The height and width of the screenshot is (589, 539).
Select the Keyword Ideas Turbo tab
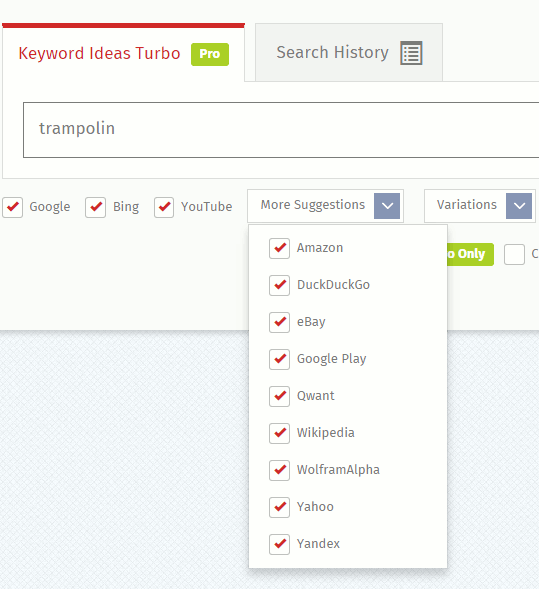pyautogui.click(x=124, y=53)
